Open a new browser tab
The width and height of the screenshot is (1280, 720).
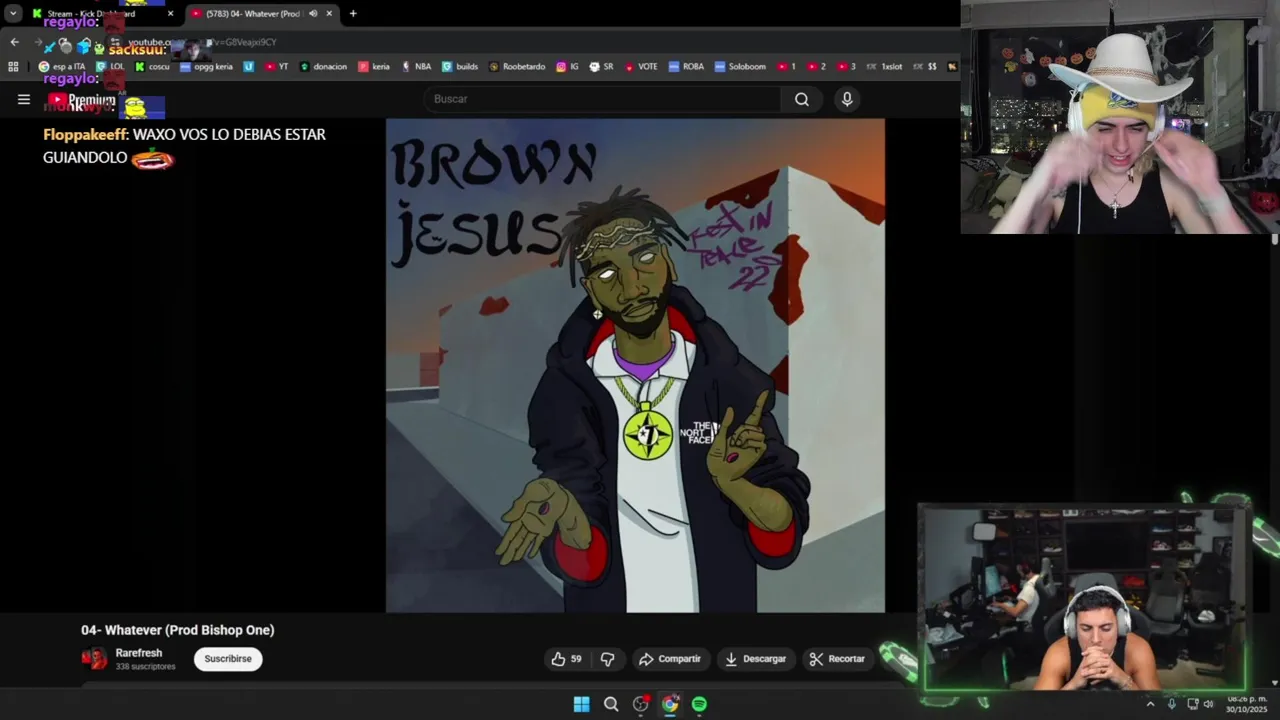point(353,14)
